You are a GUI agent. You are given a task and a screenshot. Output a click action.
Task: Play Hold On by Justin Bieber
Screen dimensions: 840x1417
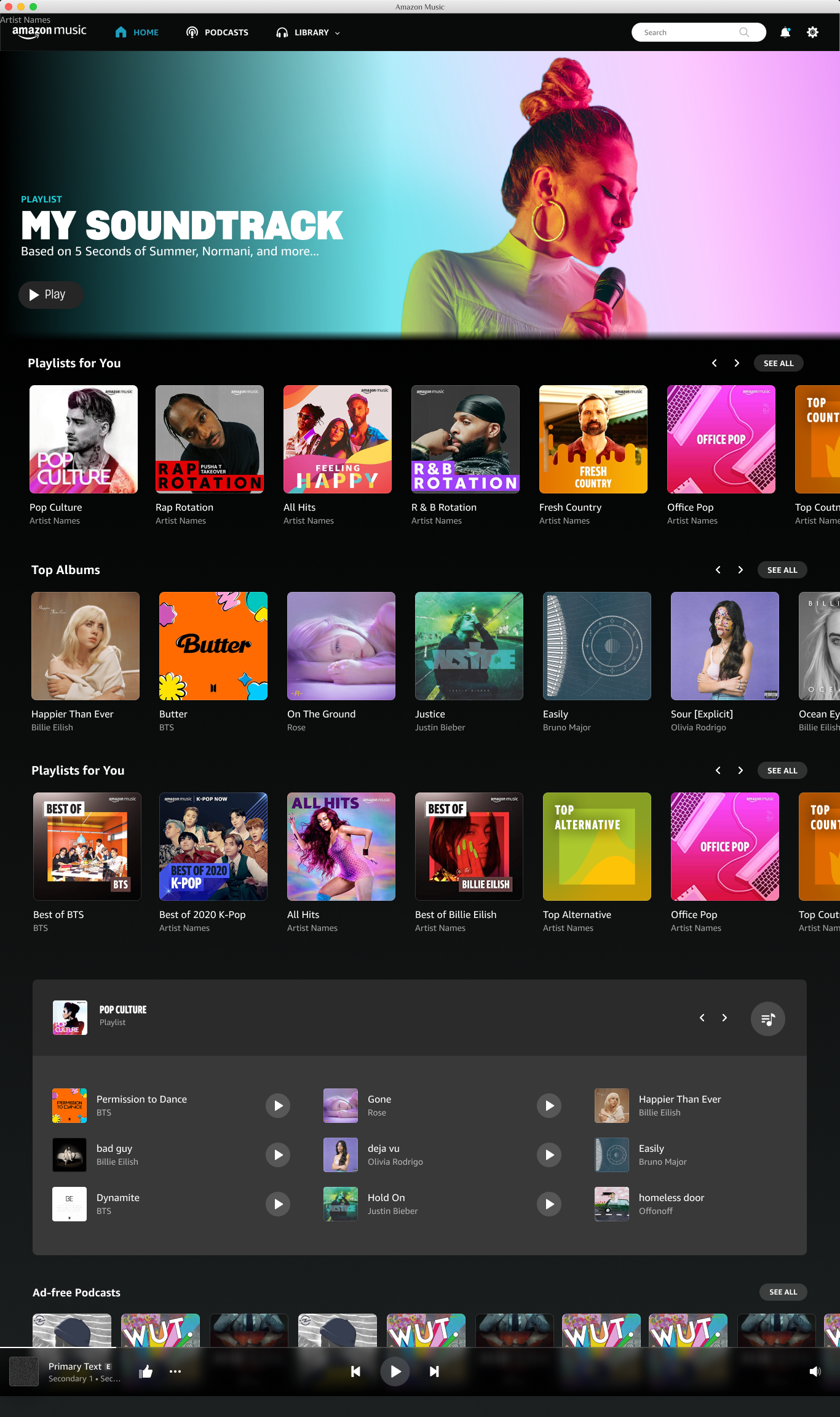pos(549,1204)
